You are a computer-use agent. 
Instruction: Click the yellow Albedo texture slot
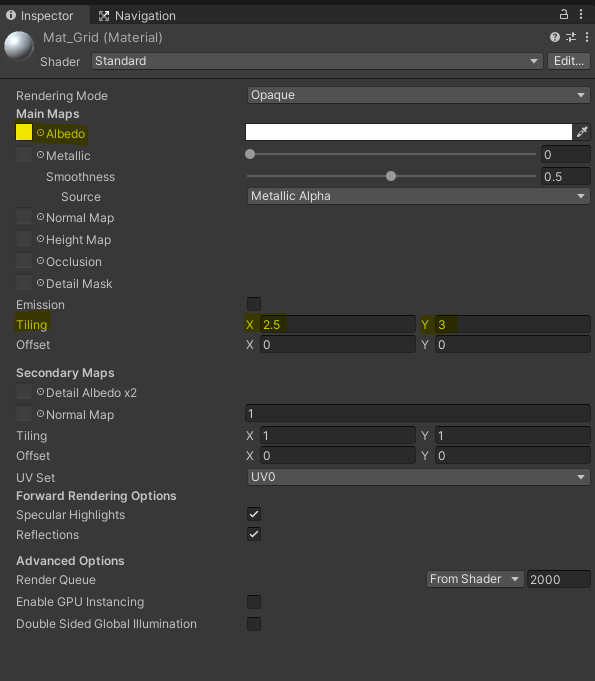[24, 132]
